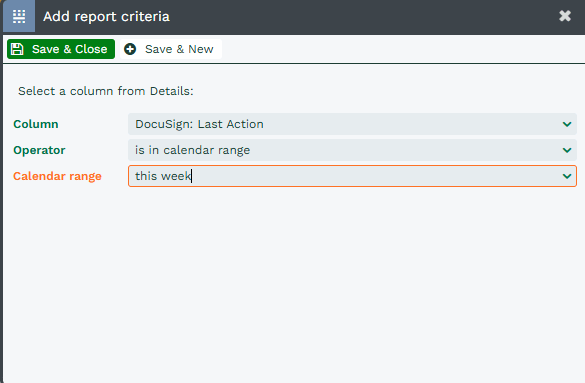
Task: Open the Column dropdown showing DocuSign: Last Action
Action: click(x=352, y=124)
